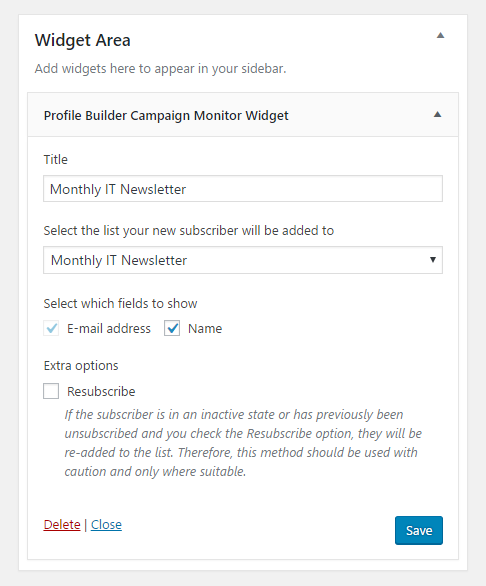
Task: Collapse the Campaign Monitor Widget arrow icon
Action: (437, 115)
